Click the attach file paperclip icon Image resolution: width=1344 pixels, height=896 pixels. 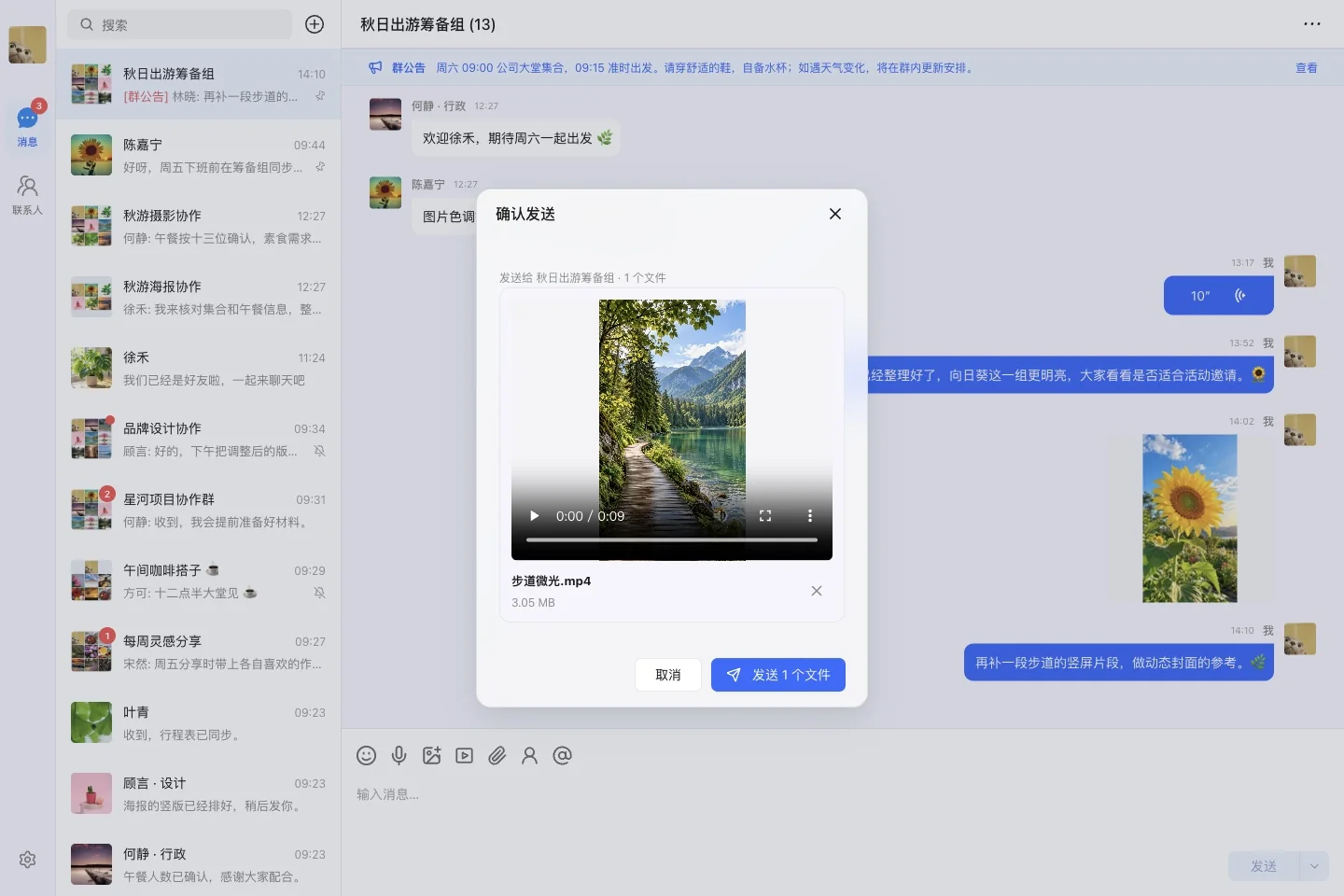coord(497,756)
